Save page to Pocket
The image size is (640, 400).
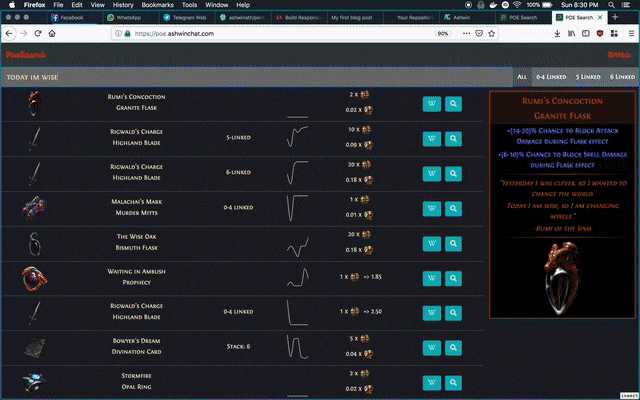[x=479, y=33]
